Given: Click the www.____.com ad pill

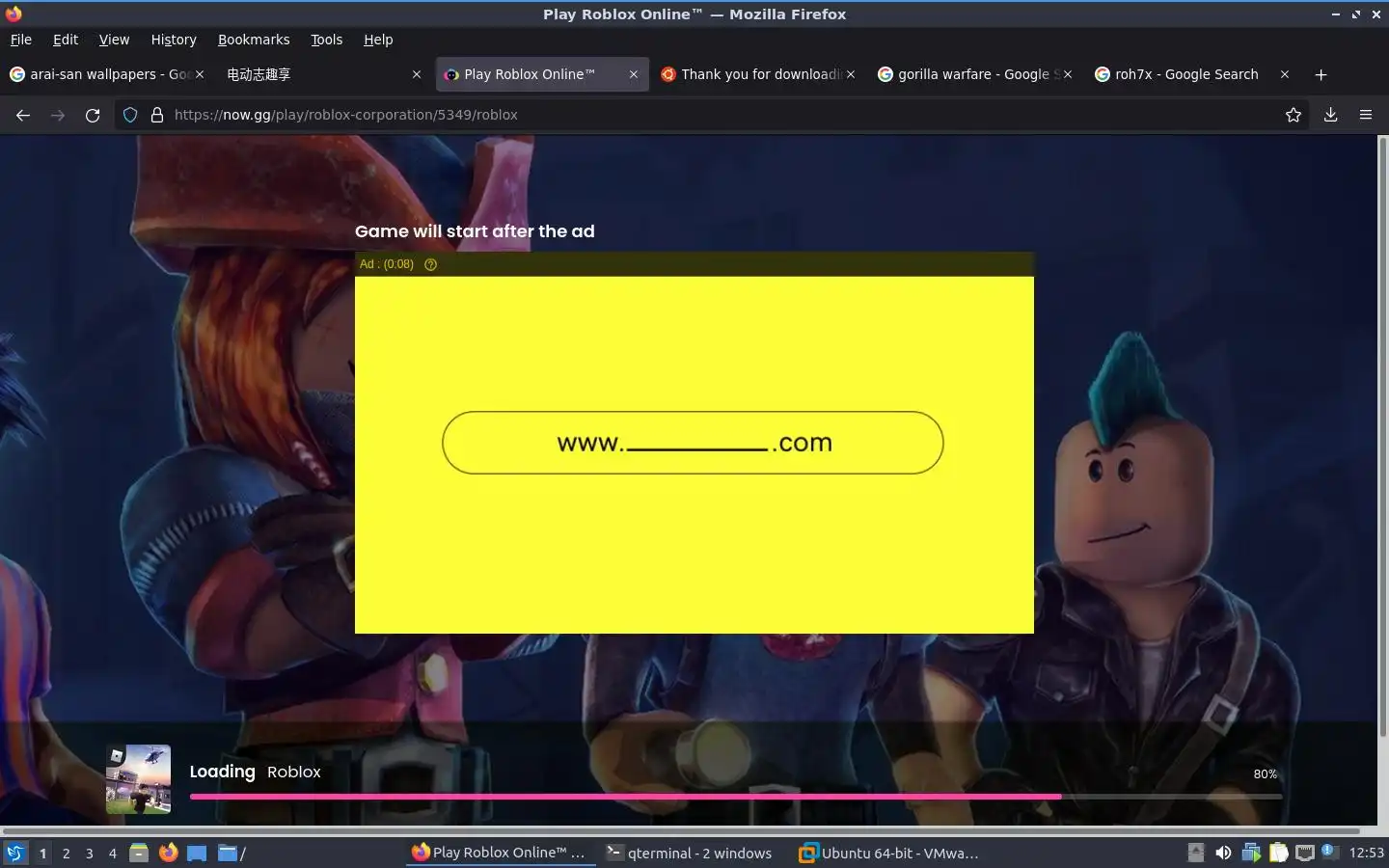Looking at the screenshot, I should [693, 443].
